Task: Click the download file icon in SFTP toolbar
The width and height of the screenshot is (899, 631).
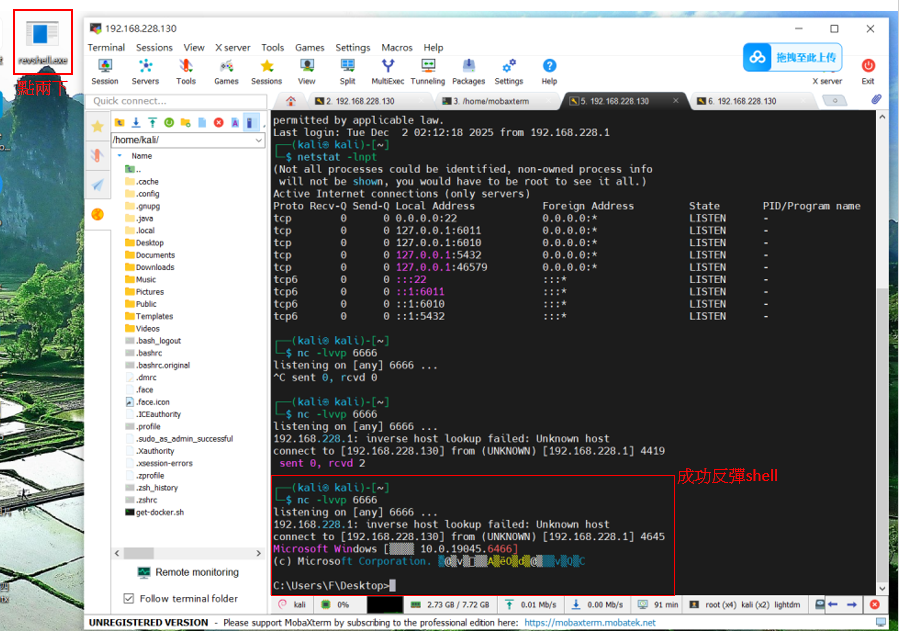Action: (x=136, y=122)
